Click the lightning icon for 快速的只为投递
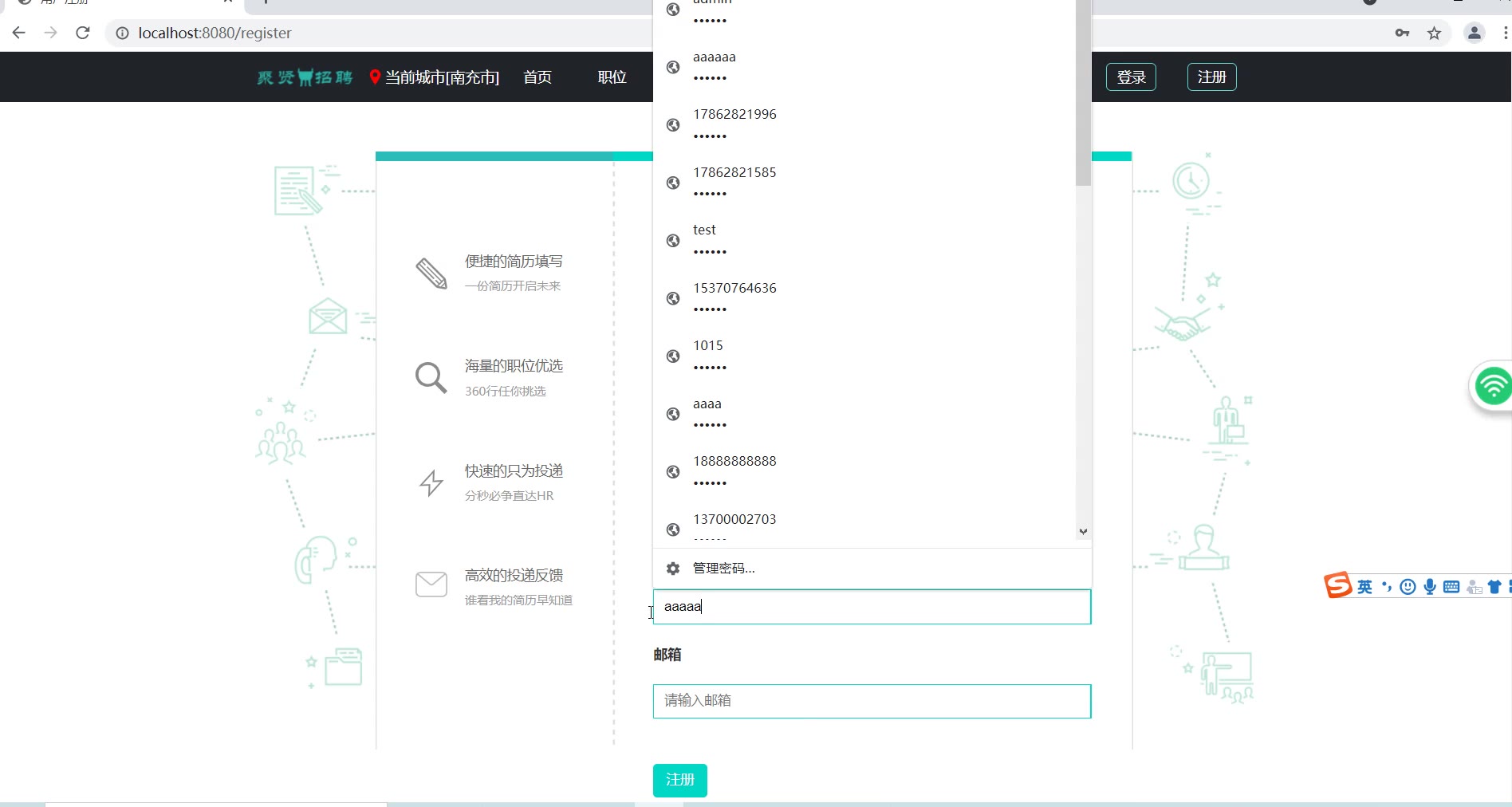The image size is (1512, 807). [431, 482]
